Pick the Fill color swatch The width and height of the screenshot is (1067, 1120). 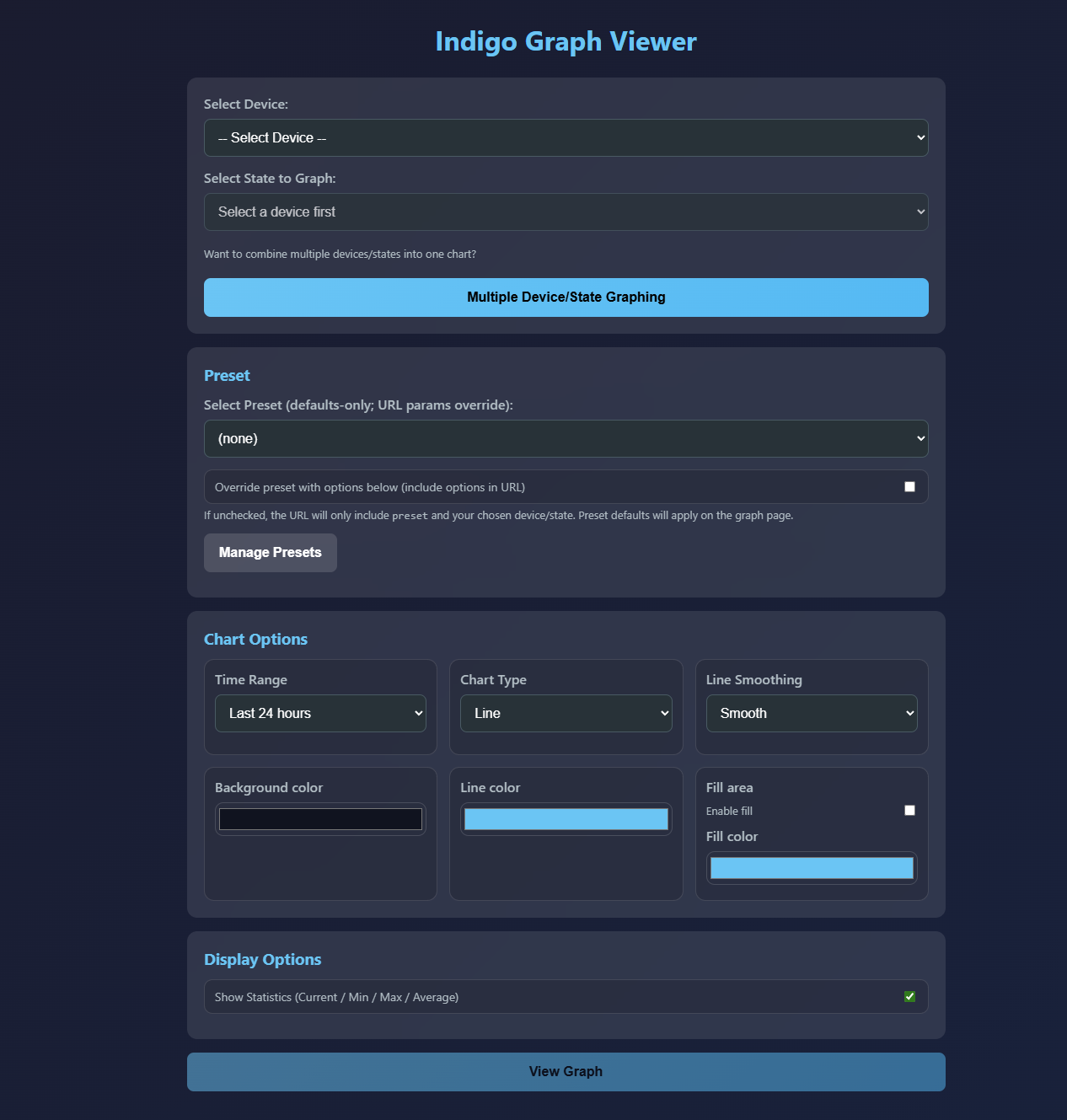coord(812,868)
